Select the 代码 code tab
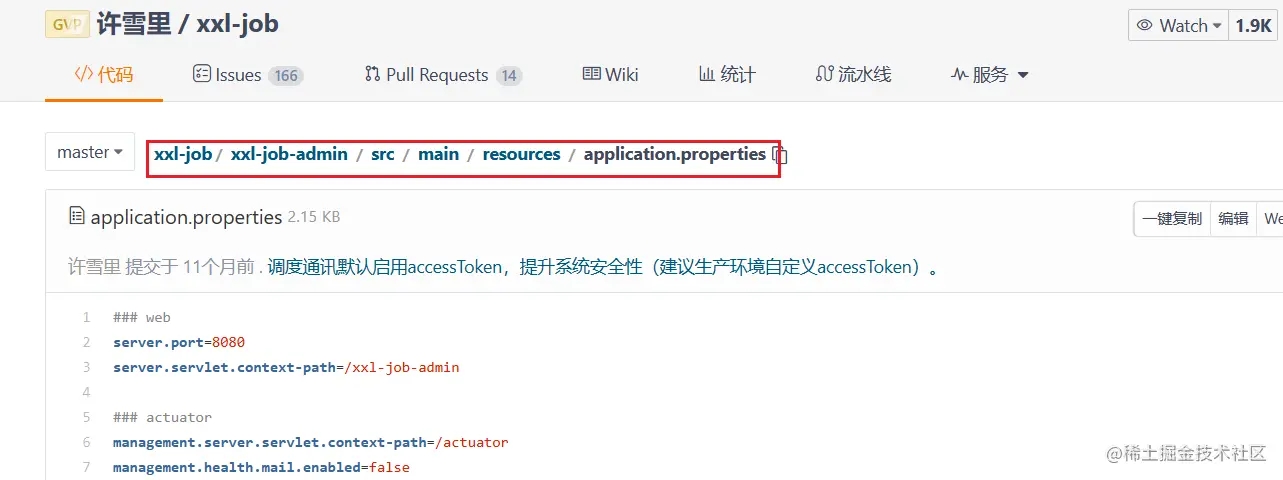1283x480 pixels. tap(104, 75)
